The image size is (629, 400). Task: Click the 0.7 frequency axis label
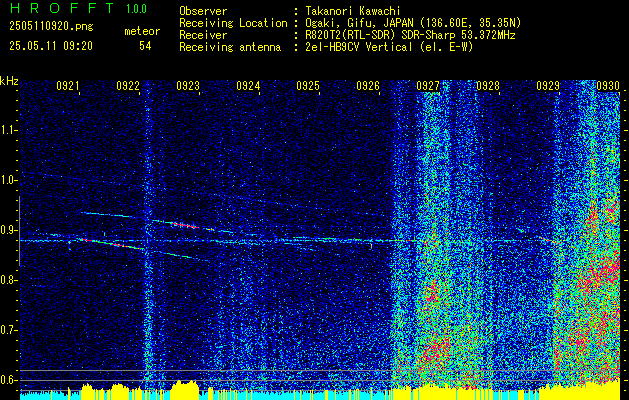click(x=8, y=330)
